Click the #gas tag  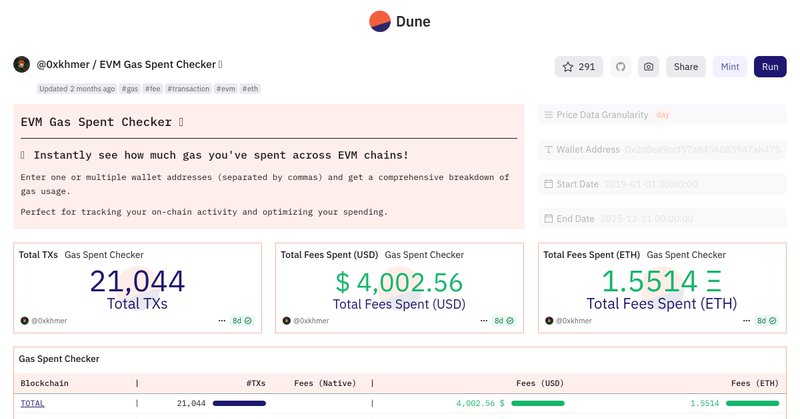(x=130, y=89)
